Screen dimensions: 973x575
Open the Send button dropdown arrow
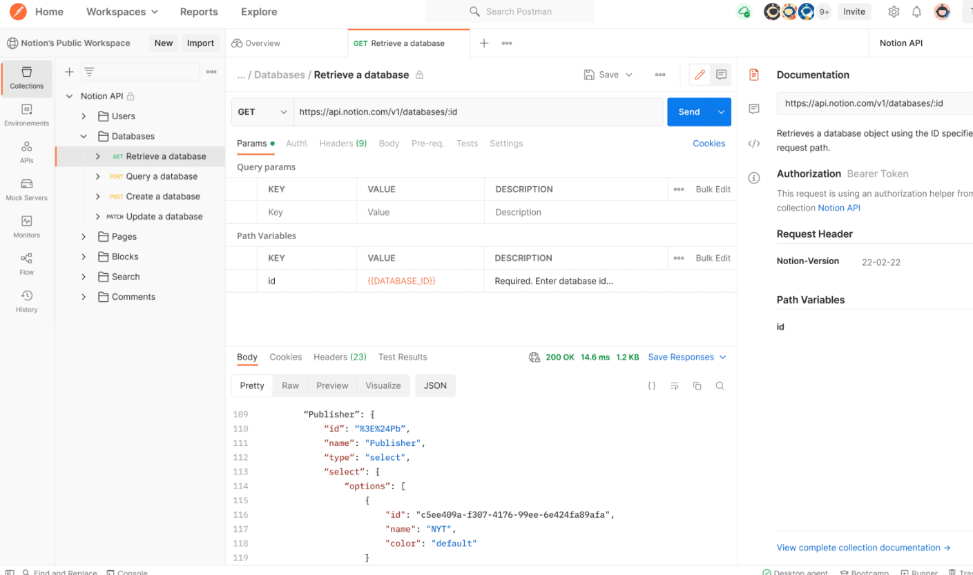coord(721,112)
